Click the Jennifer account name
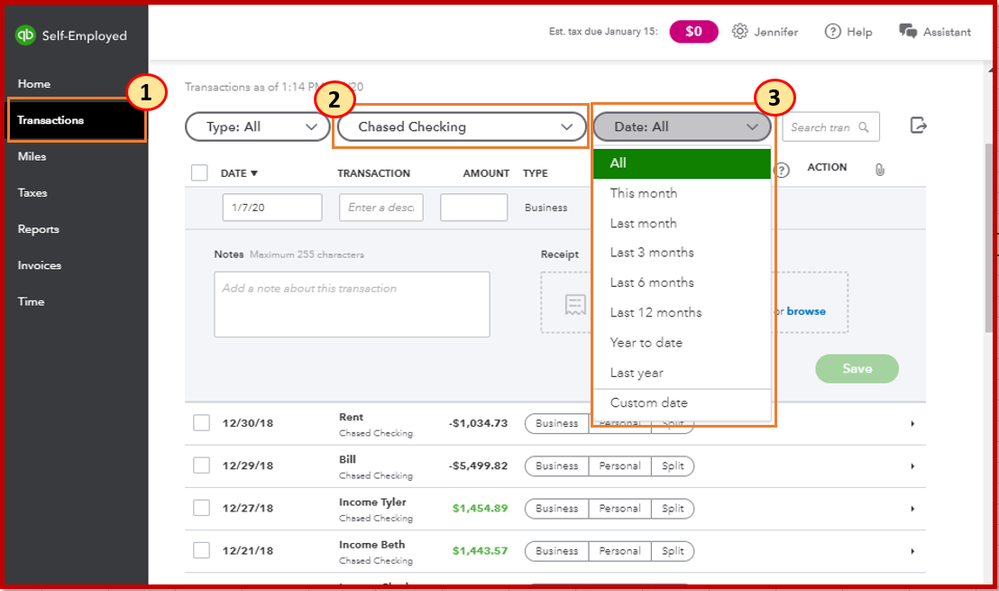999x591 pixels. (x=776, y=32)
